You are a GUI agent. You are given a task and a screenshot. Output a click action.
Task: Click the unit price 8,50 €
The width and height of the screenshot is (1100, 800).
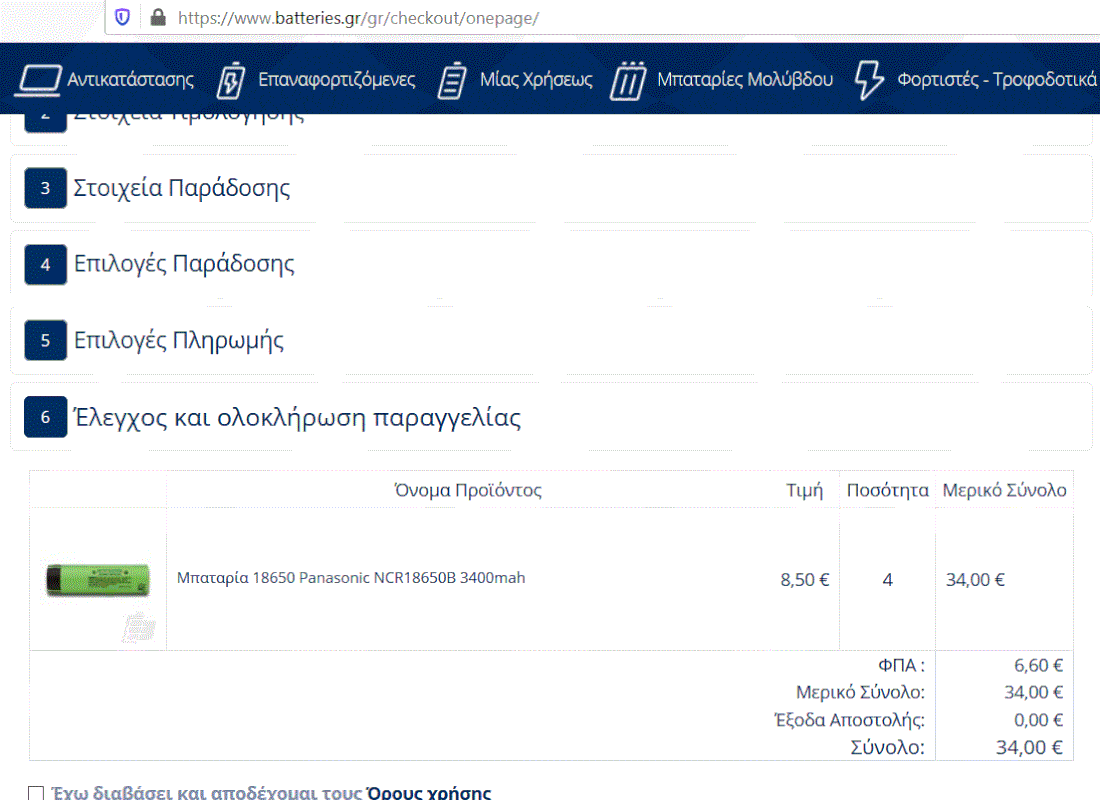point(805,580)
